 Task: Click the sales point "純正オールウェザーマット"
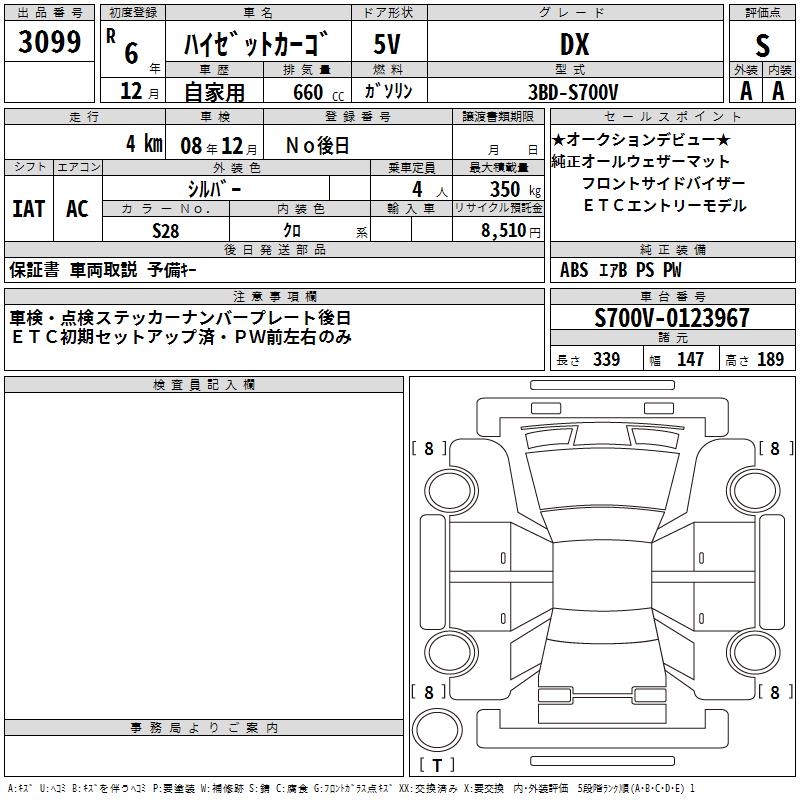click(641, 161)
